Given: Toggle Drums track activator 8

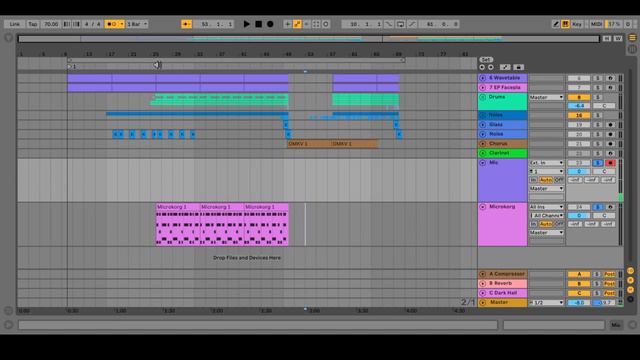Looking at the screenshot, I should pos(578,97).
